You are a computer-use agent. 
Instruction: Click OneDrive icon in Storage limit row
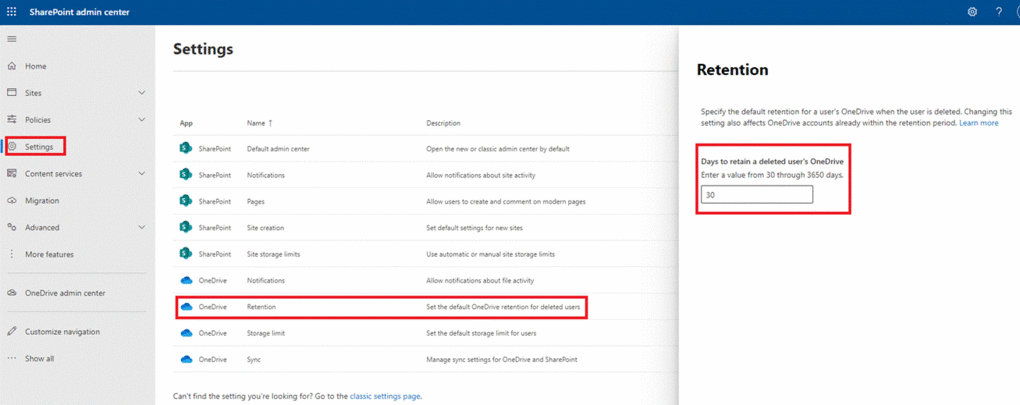pos(186,333)
